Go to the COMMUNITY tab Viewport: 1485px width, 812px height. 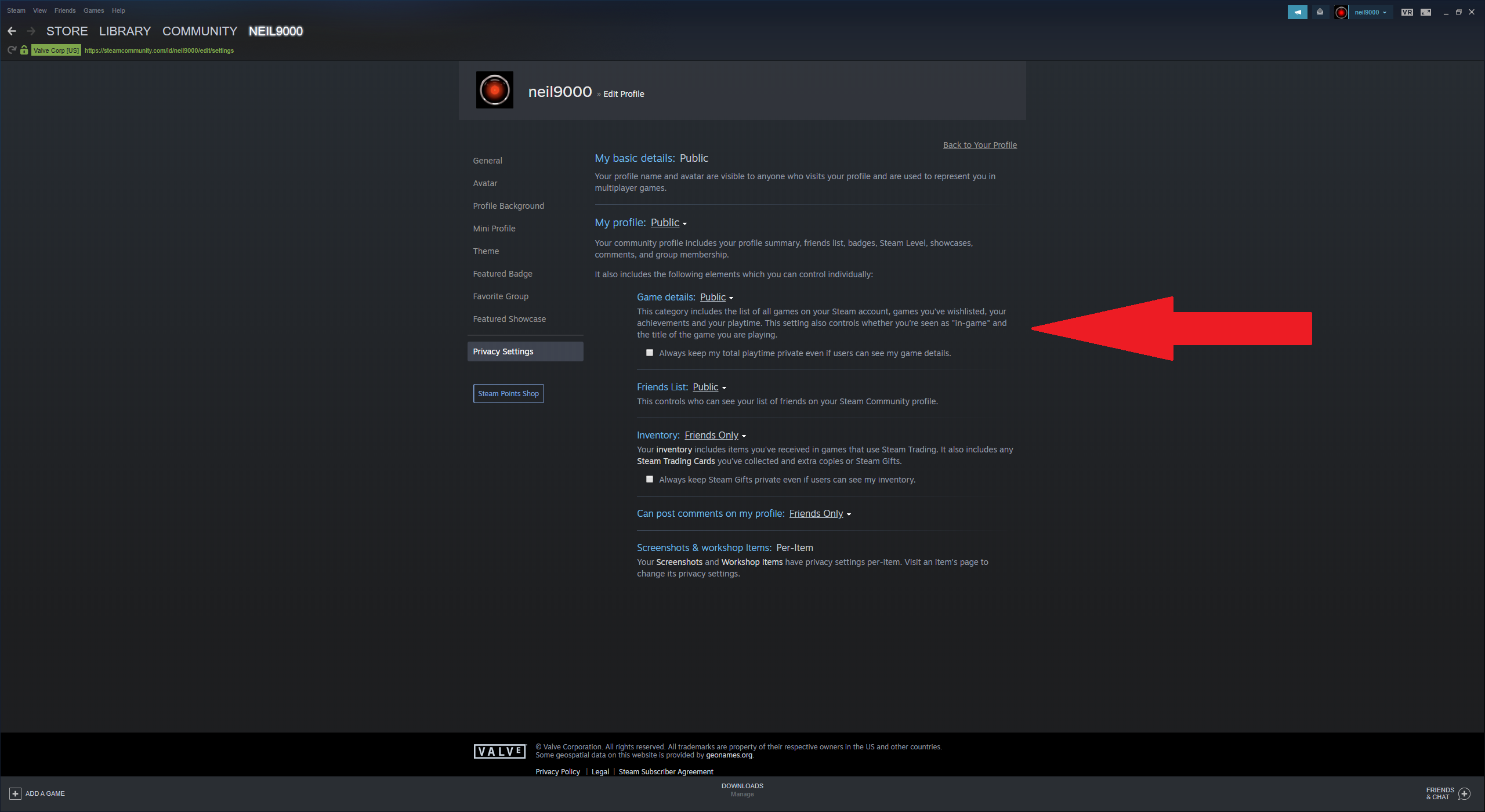coord(200,31)
